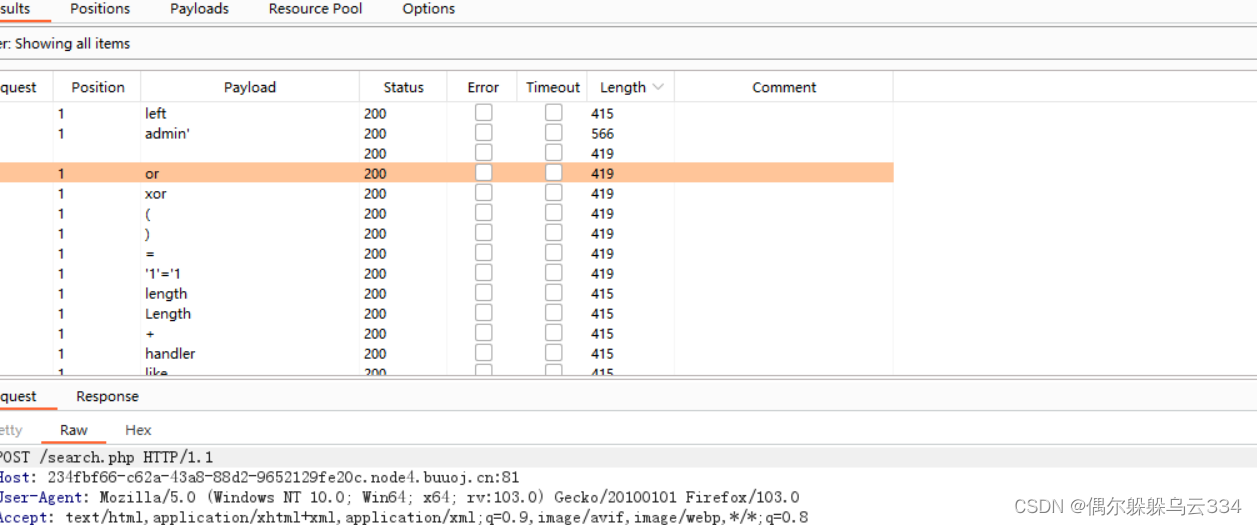Select the ')' payload cell
1257x525 pixels.
tap(250, 233)
